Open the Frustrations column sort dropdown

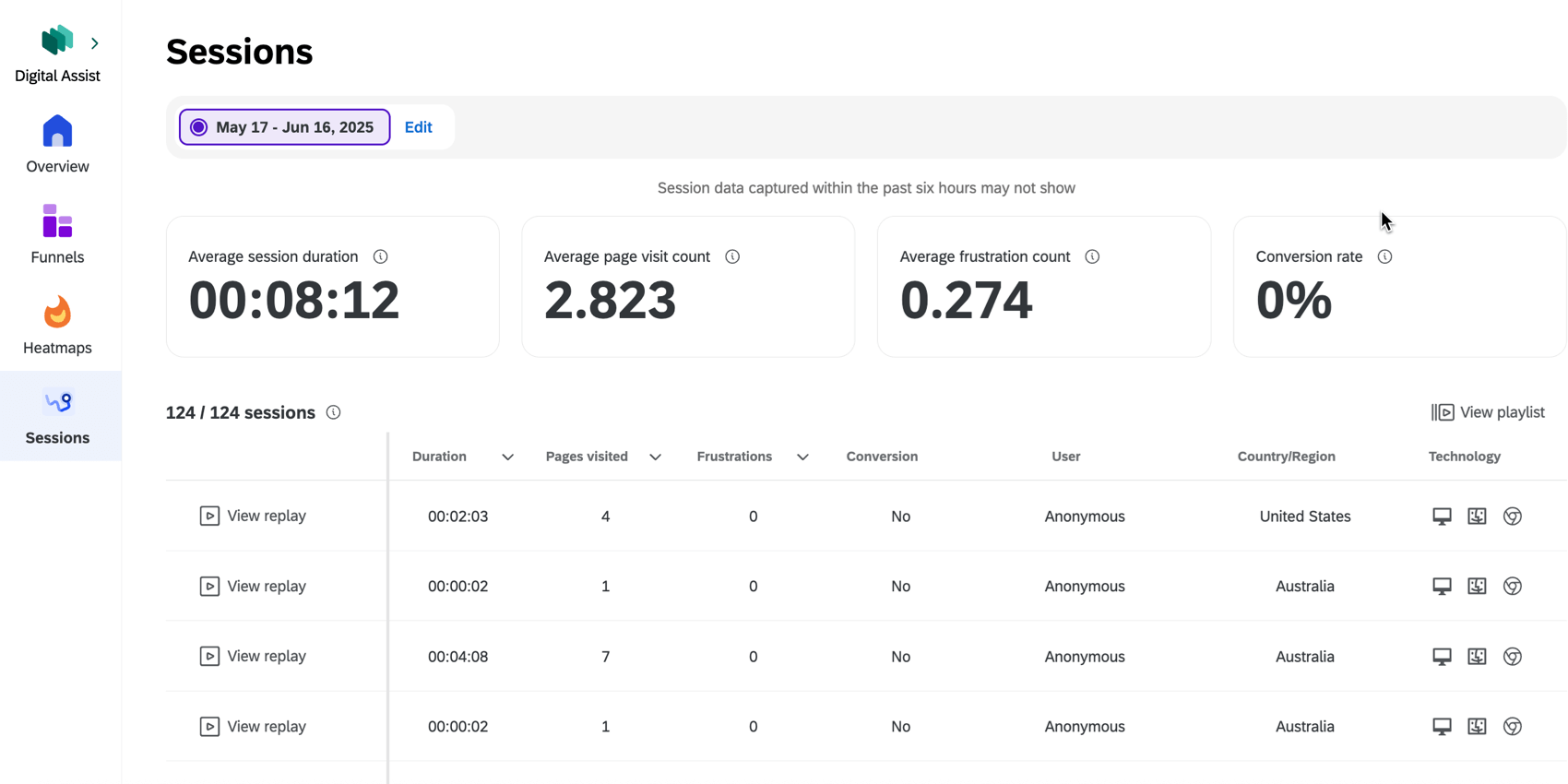pyautogui.click(x=802, y=457)
